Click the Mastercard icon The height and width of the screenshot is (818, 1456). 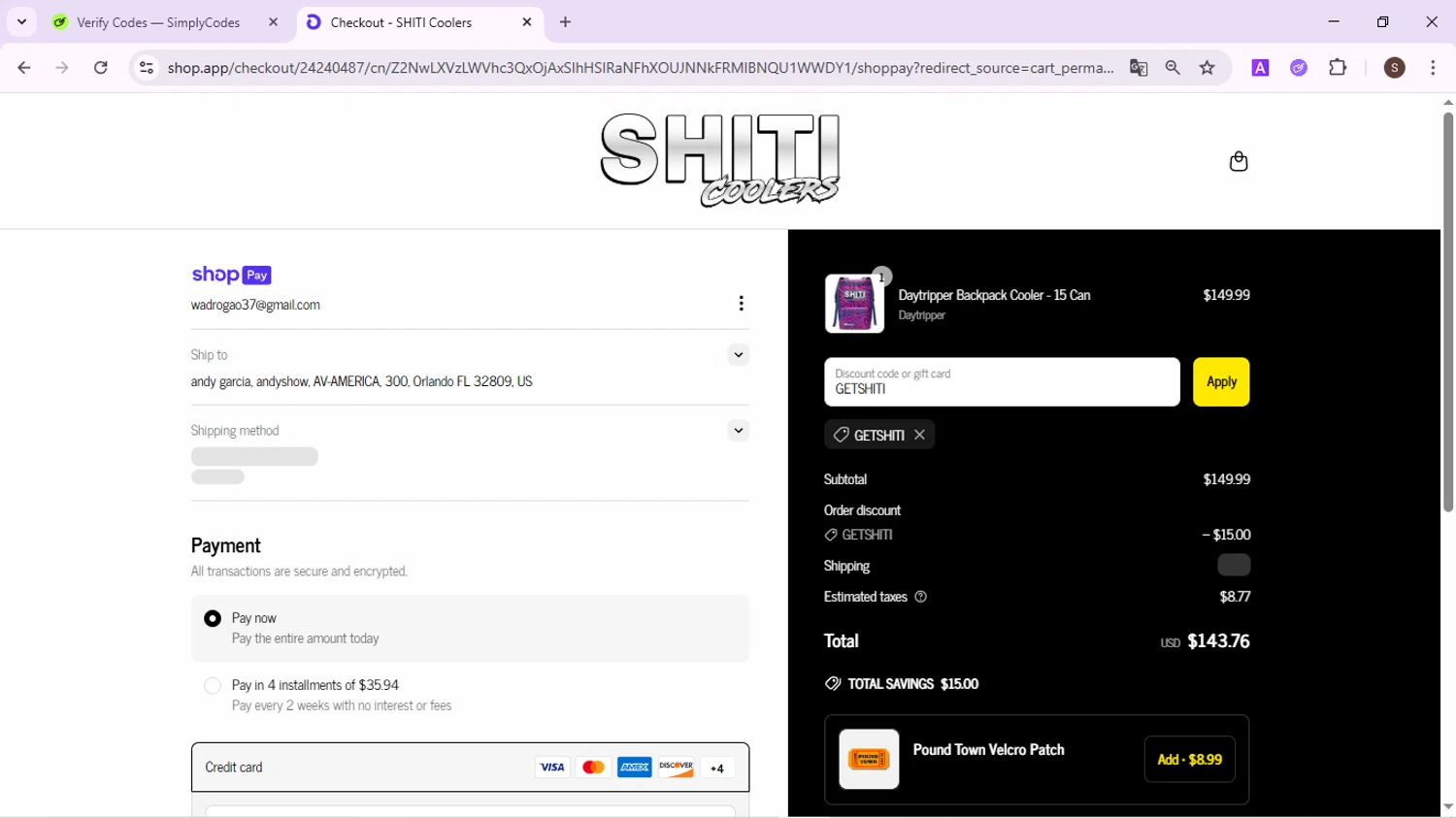(593, 768)
